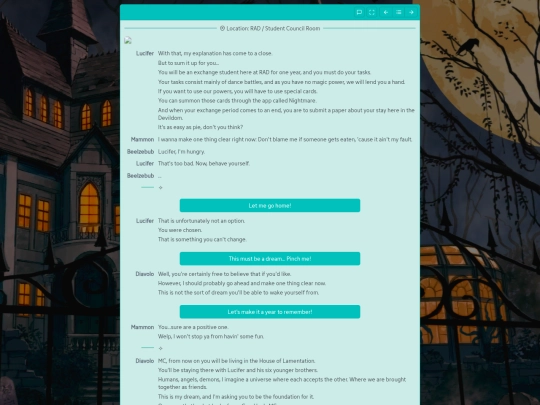Click line about using special cards
Viewport: 540px width, 405px height.
(x=238, y=91)
